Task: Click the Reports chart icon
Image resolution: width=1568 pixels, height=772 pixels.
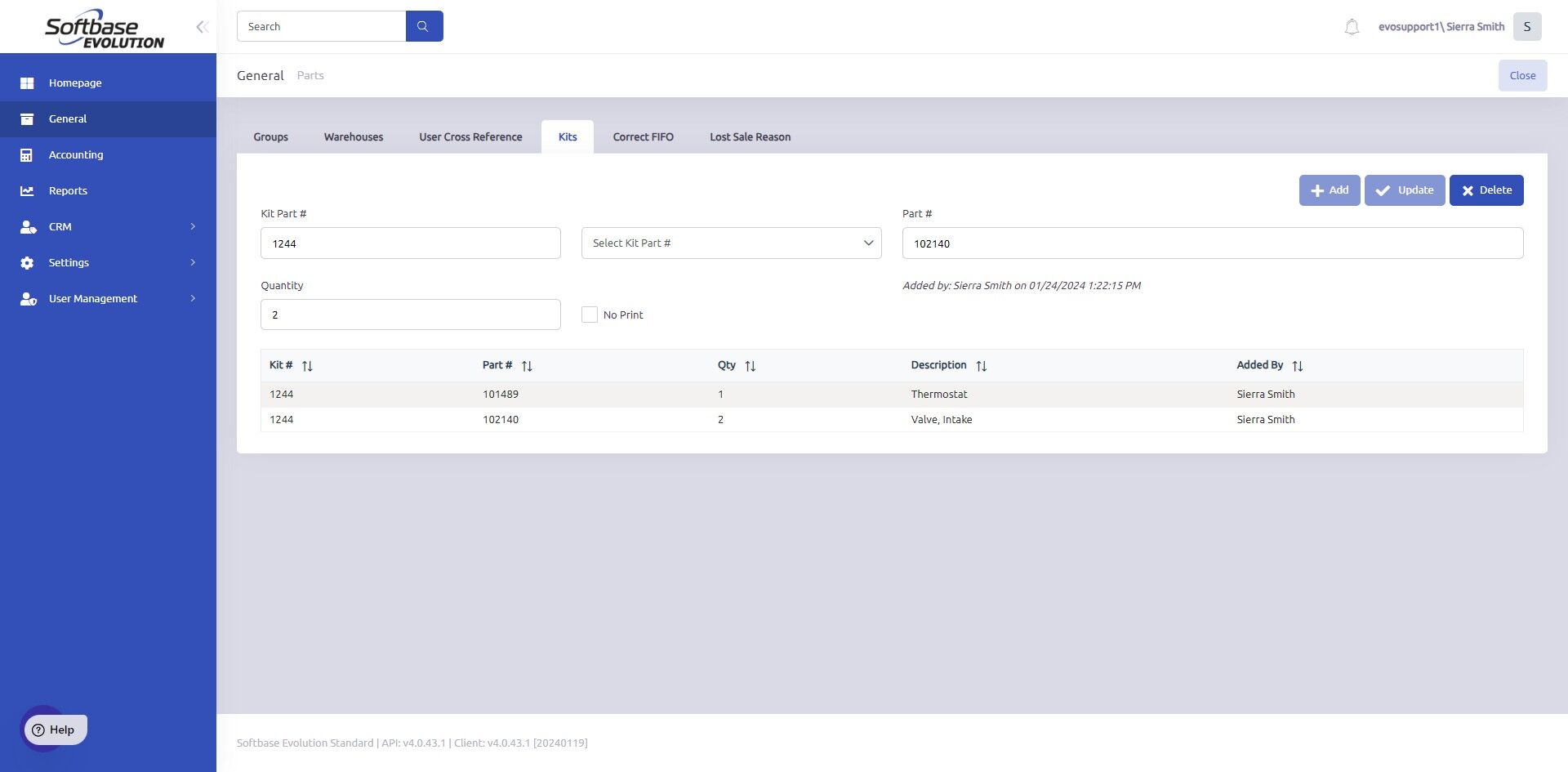Action: 27,191
